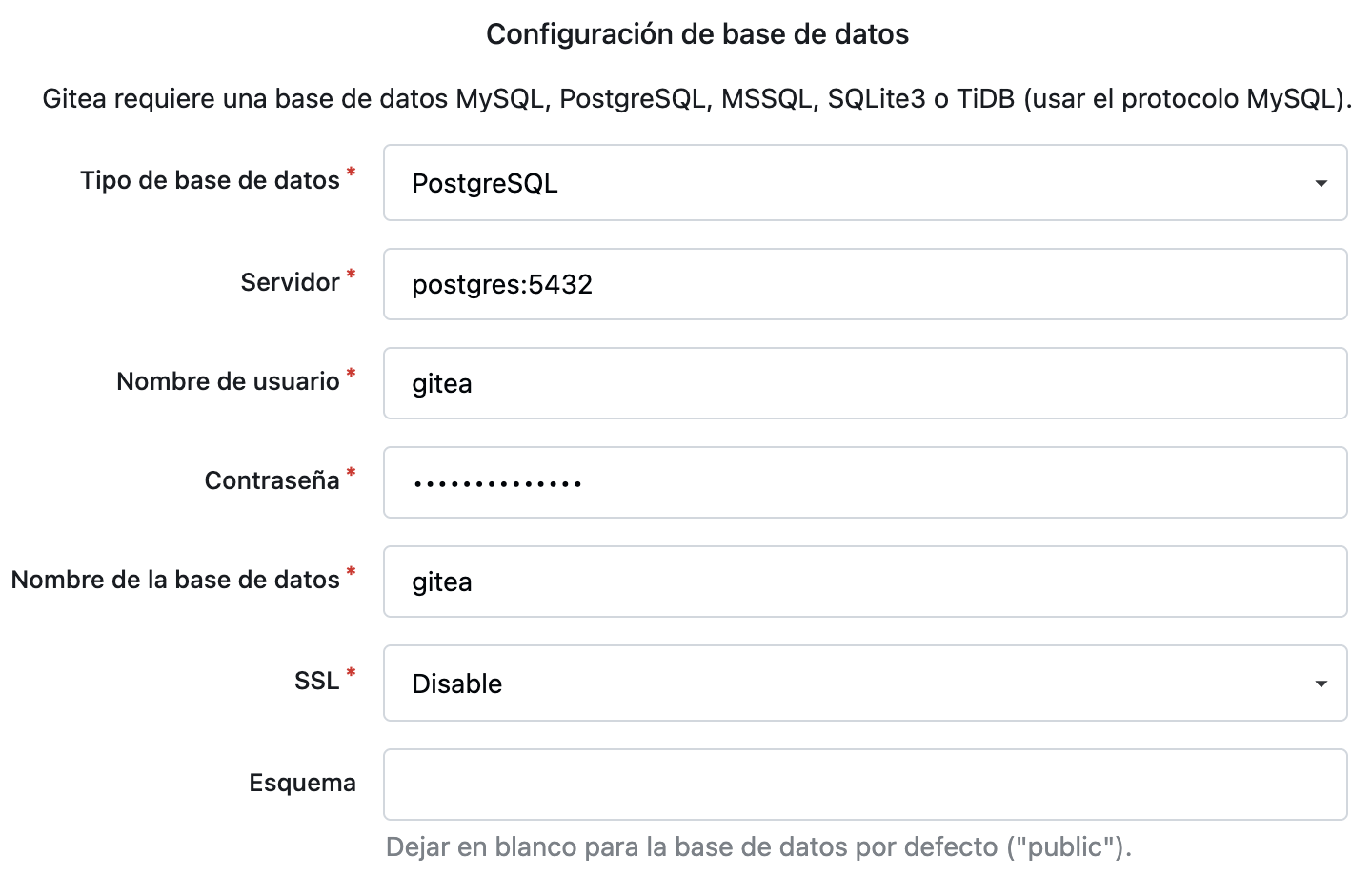Image resolution: width=1372 pixels, height=877 pixels.
Task: Click the 'Nombre de usuario' label
Action: tap(228, 381)
